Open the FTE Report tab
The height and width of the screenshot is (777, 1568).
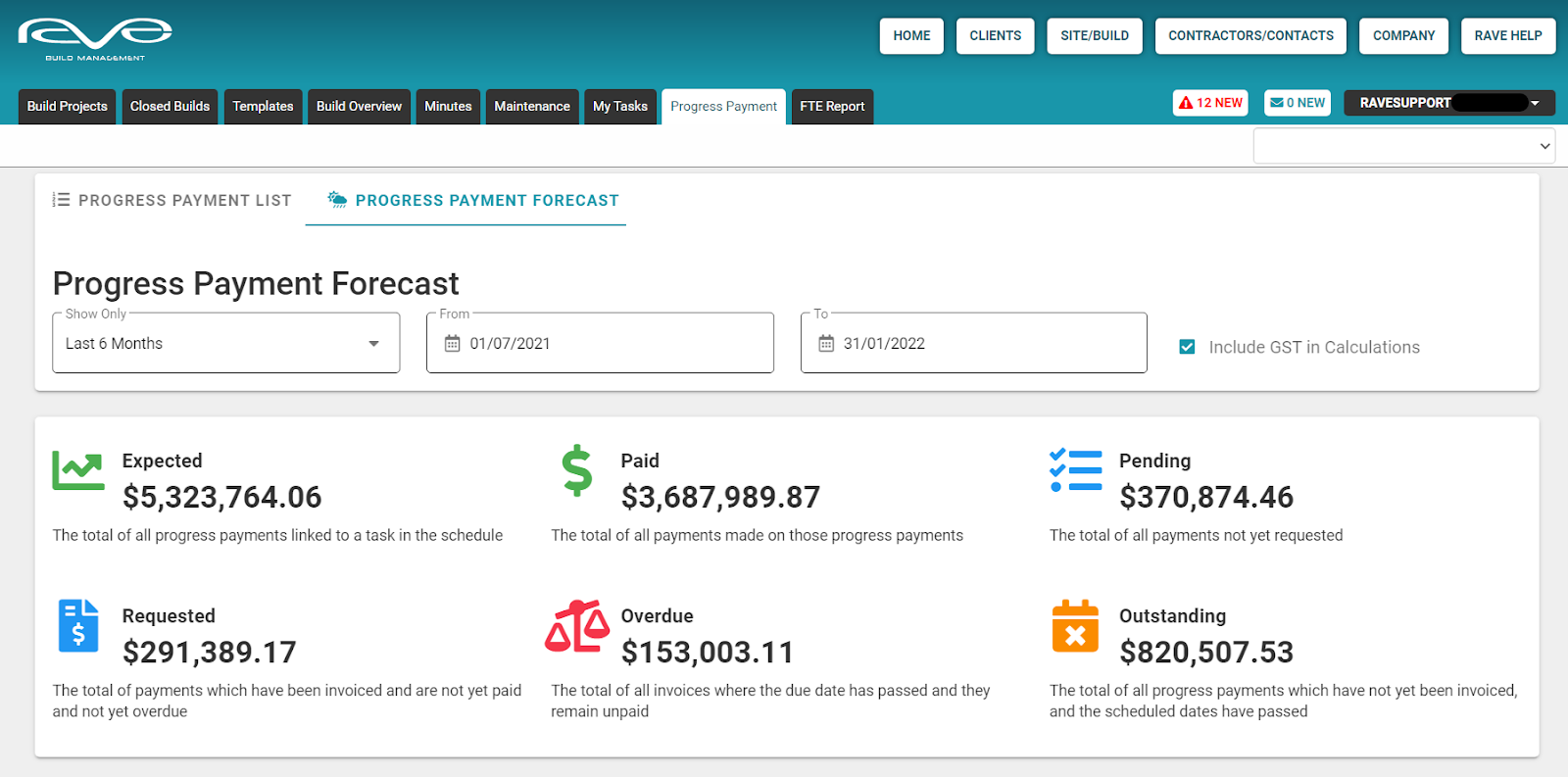pyautogui.click(x=832, y=107)
